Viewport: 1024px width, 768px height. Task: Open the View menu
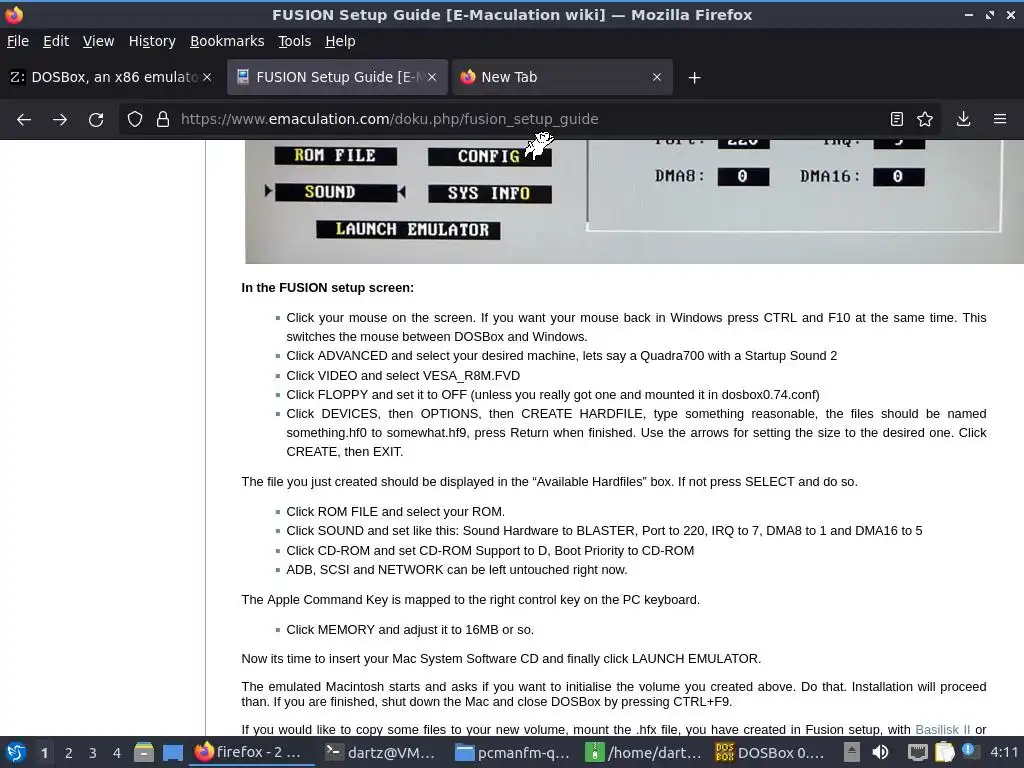click(98, 41)
